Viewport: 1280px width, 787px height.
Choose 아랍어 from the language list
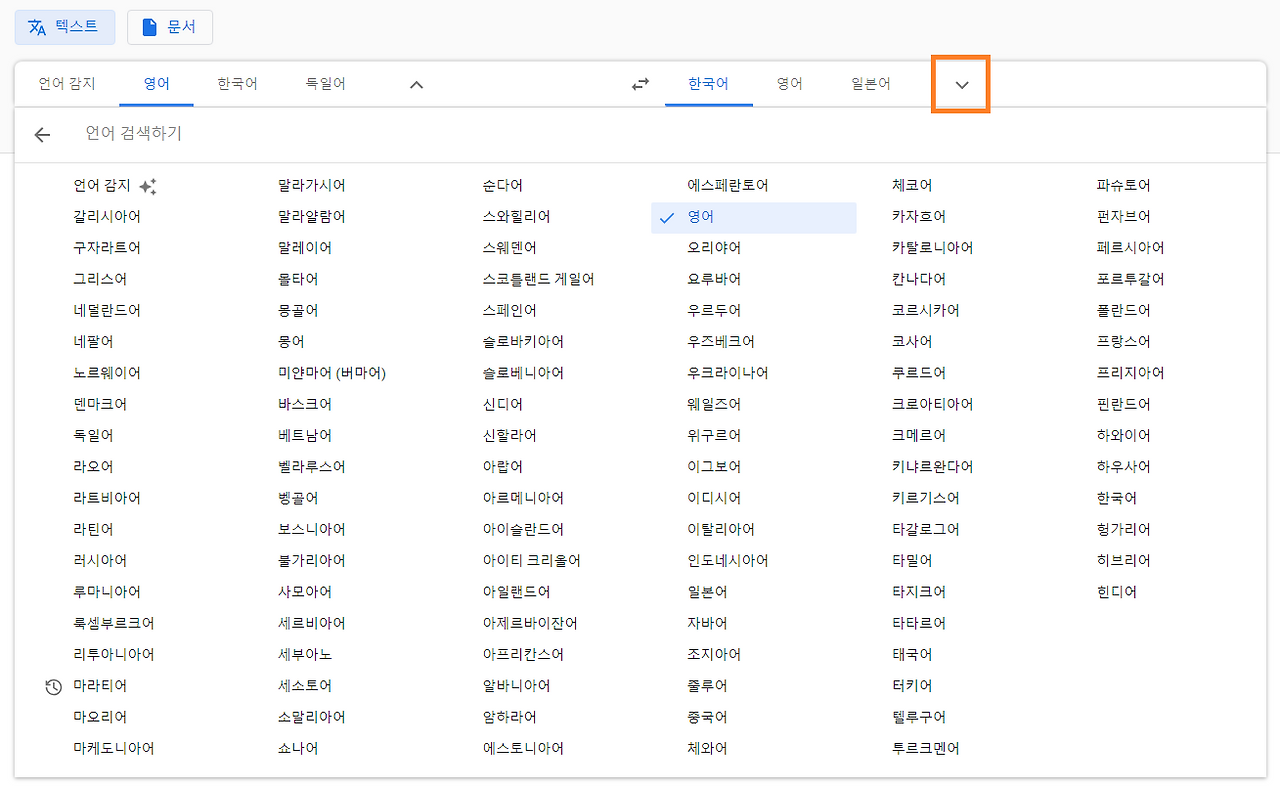503,467
